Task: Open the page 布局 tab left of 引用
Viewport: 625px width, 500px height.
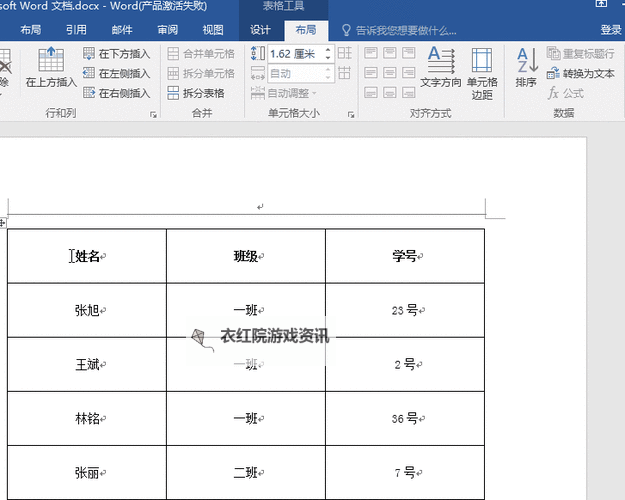Action: click(x=31, y=30)
